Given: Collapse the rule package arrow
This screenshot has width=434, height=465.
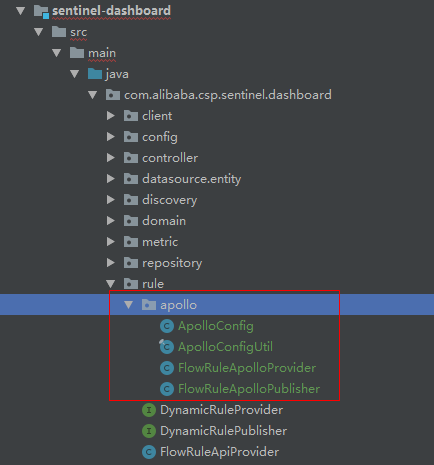Looking at the screenshot, I should click(x=111, y=284).
